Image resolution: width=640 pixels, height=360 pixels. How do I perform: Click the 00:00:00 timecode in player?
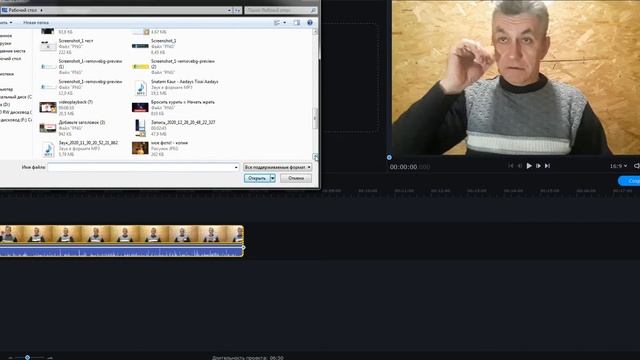[403, 167]
